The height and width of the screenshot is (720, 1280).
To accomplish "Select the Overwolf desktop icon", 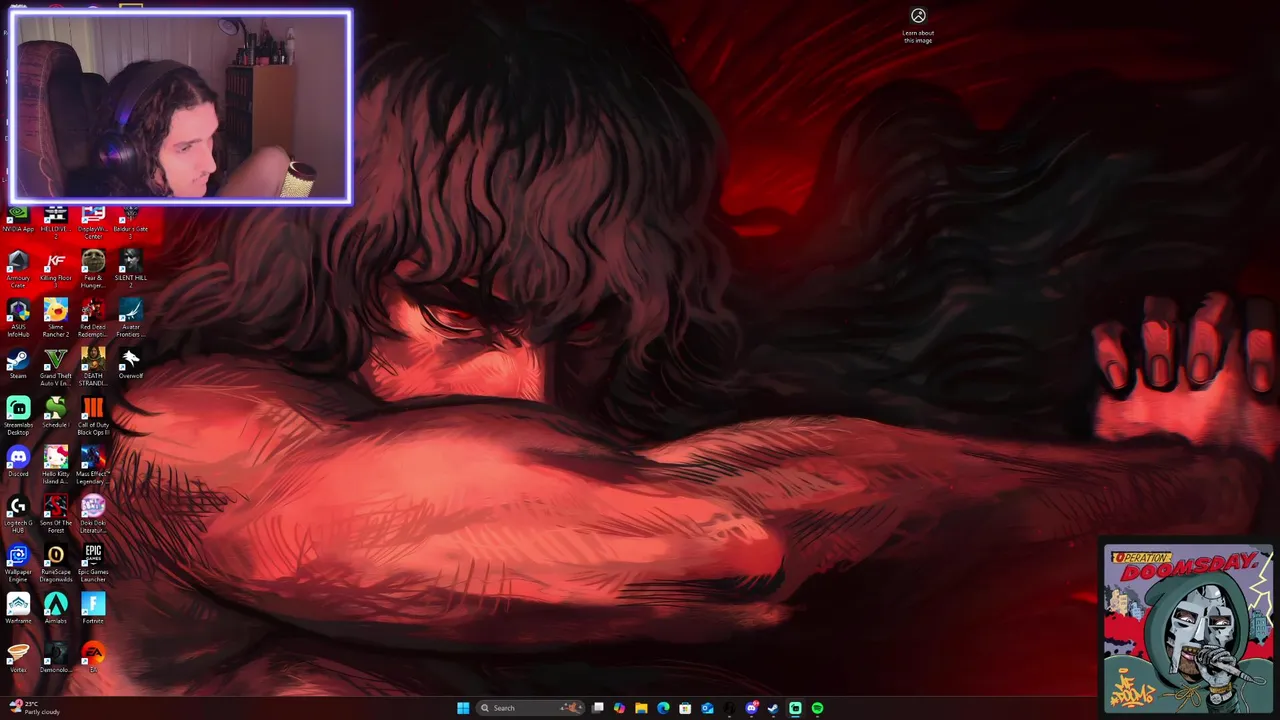I will [x=130, y=364].
